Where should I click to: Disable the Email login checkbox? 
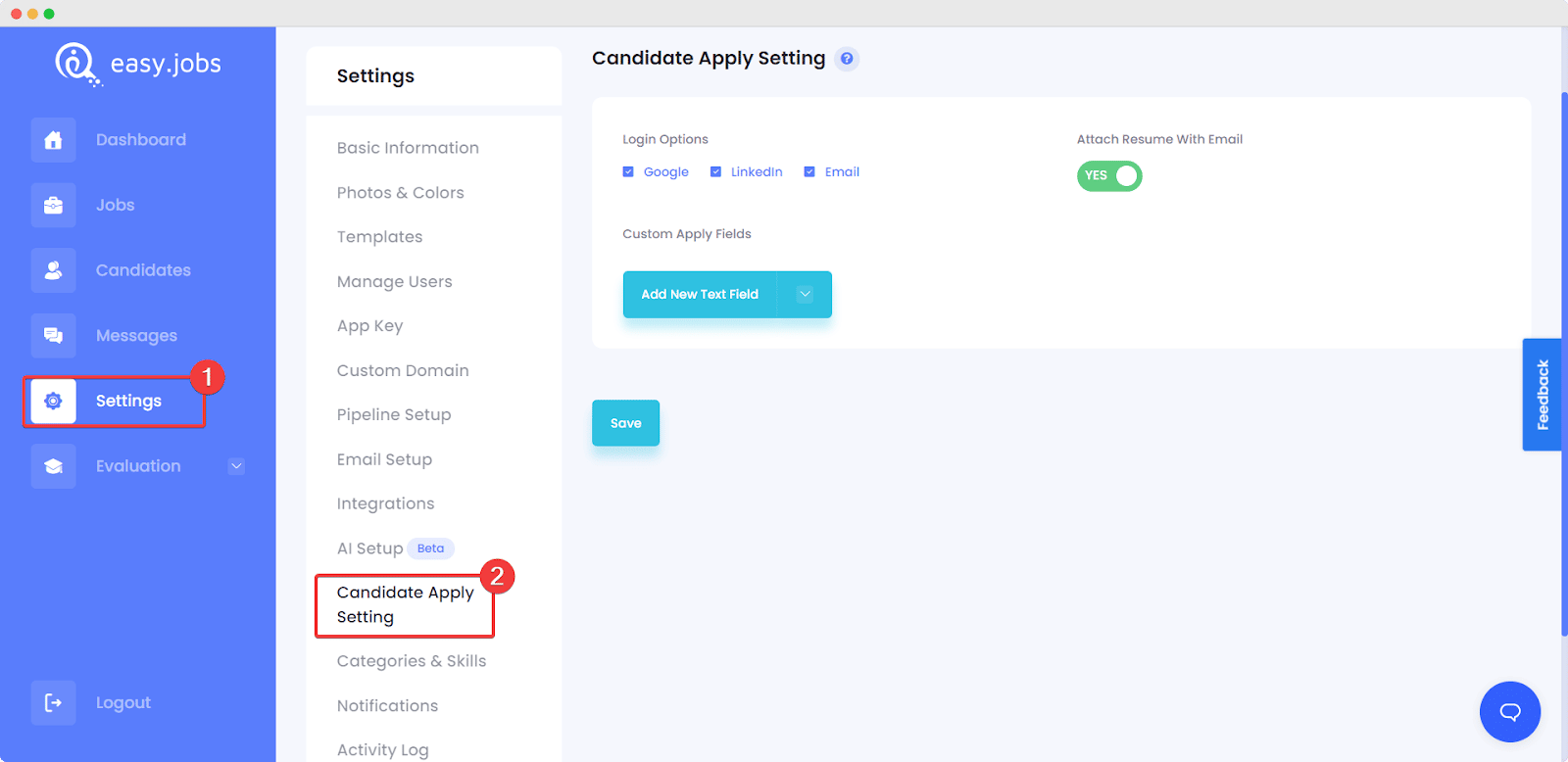pyautogui.click(x=809, y=172)
